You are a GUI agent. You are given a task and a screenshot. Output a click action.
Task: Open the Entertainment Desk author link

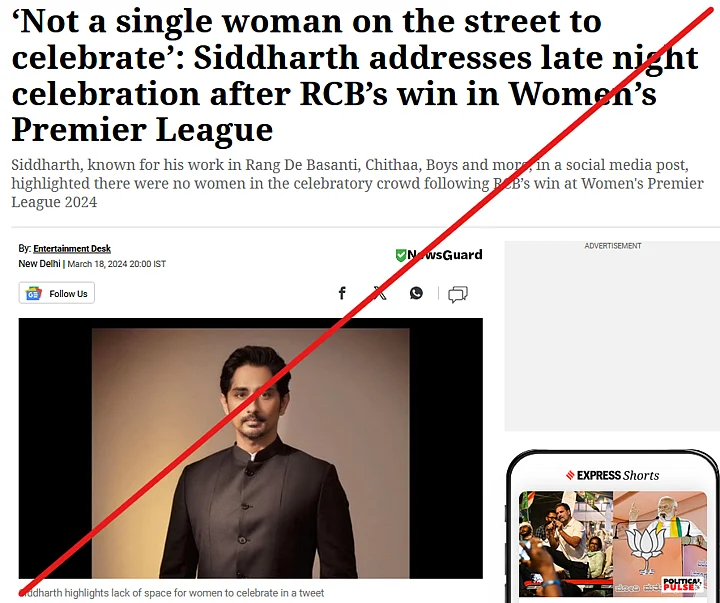72,248
